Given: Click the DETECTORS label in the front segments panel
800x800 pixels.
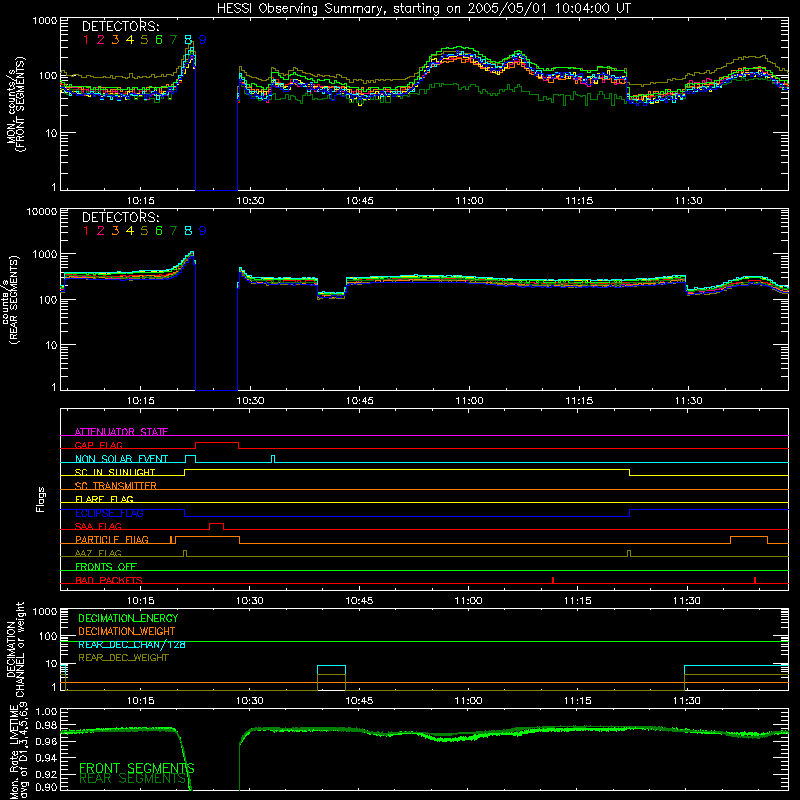Looking at the screenshot, I should (121, 27).
